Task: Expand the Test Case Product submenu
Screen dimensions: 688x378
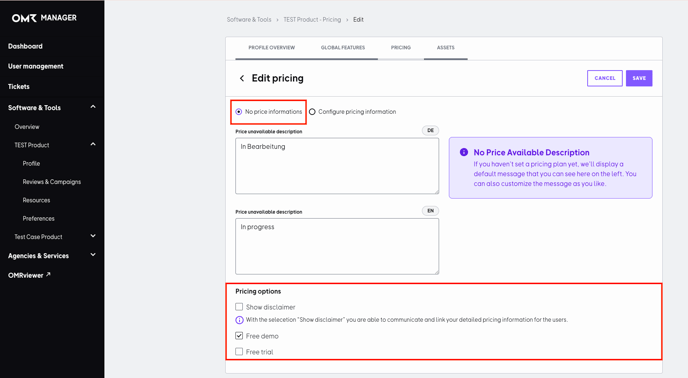Action: pos(93,236)
